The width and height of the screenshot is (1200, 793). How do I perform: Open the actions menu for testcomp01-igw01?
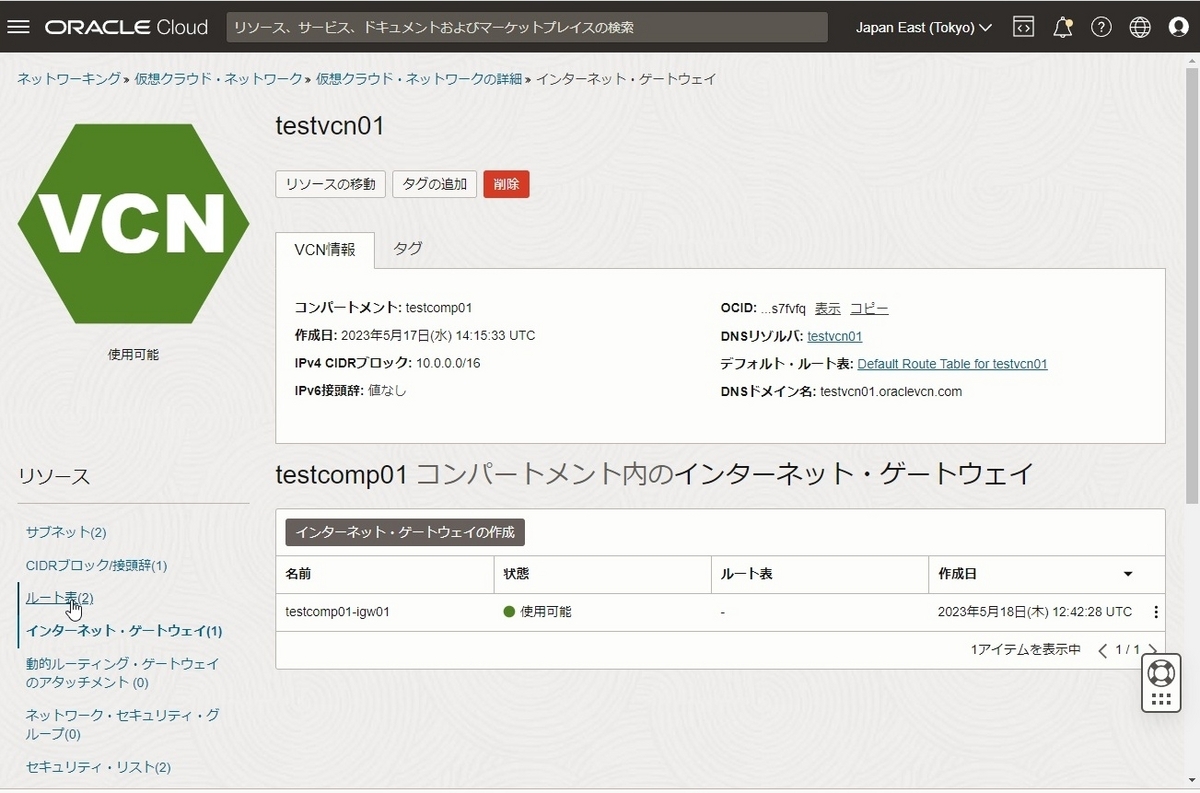[x=1156, y=611]
